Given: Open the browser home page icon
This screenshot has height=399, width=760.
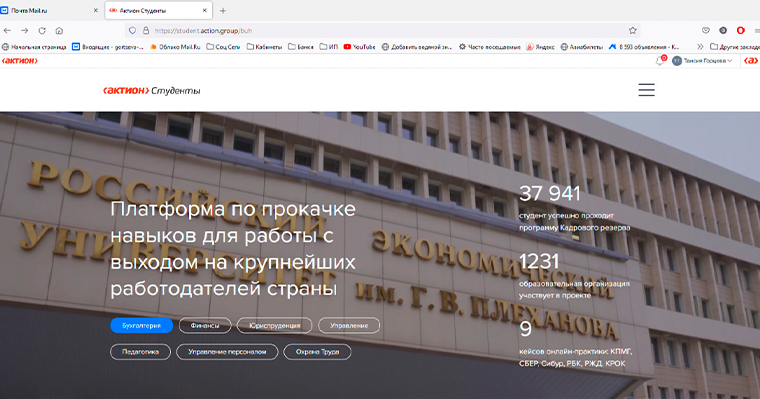Looking at the screenshot, I should coord(59,31).
